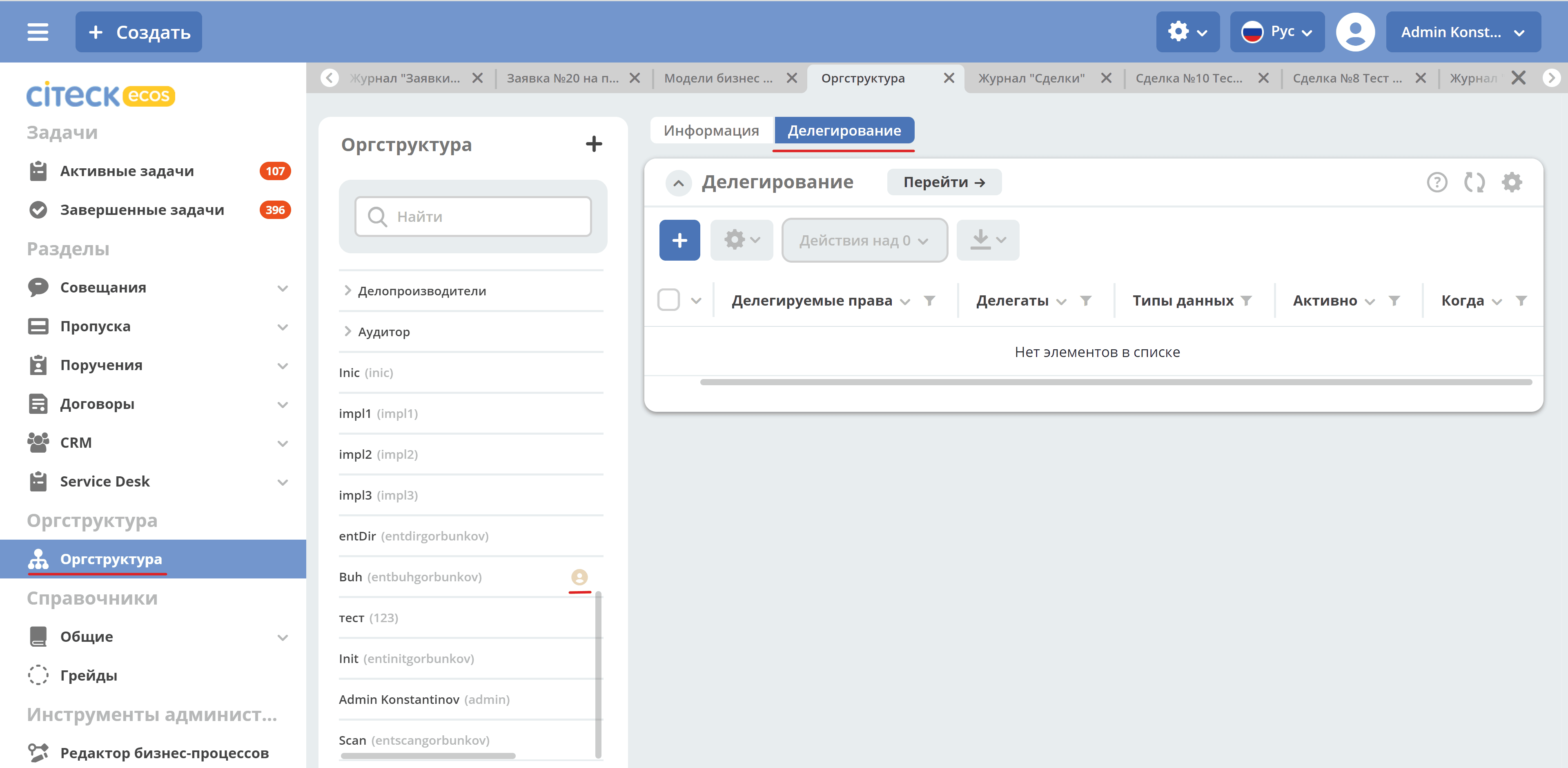Add new item to Оргструктура with plus
The image size is (1568, 768).
pos(593,144)
